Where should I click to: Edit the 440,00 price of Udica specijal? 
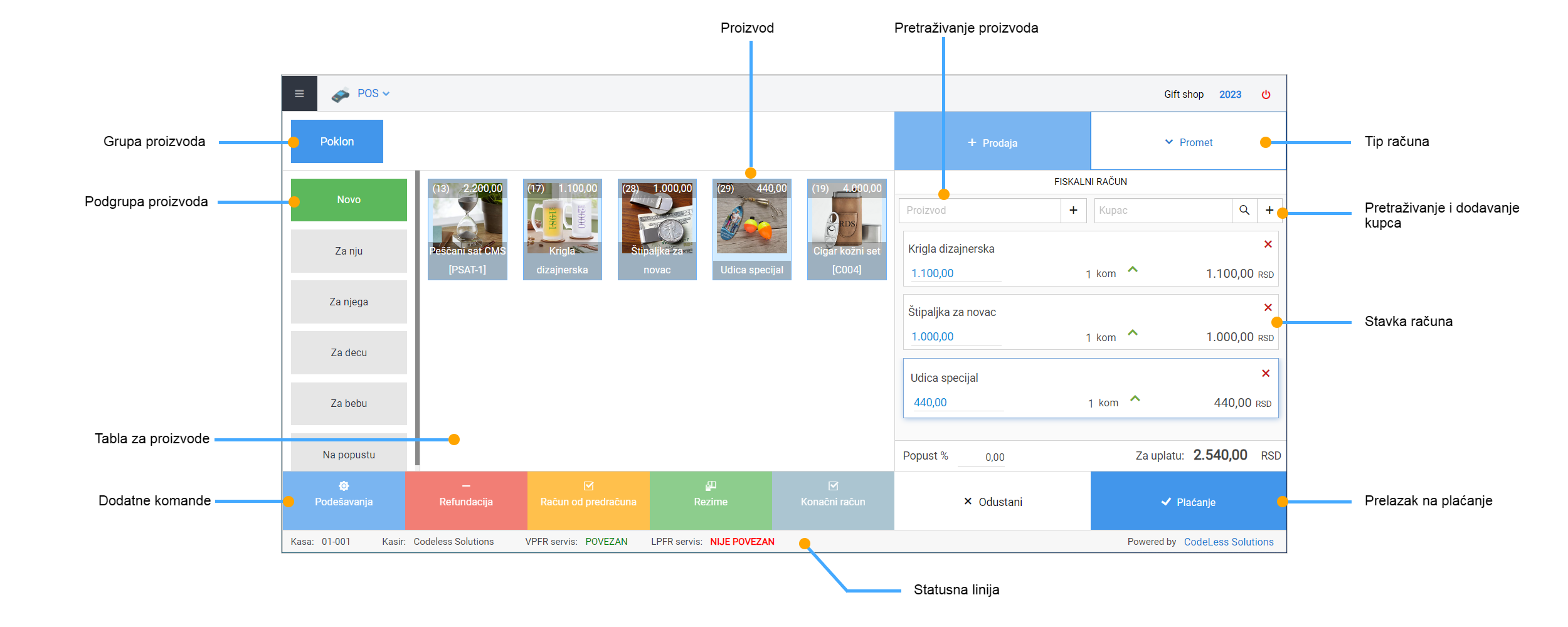(958, 403)
